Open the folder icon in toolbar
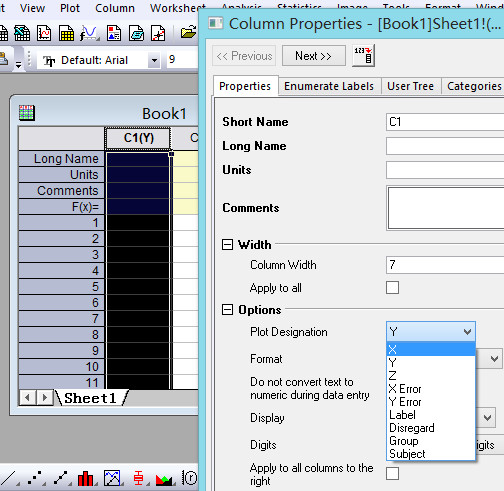This screenshot has height=491, width=504. point(188,32)
